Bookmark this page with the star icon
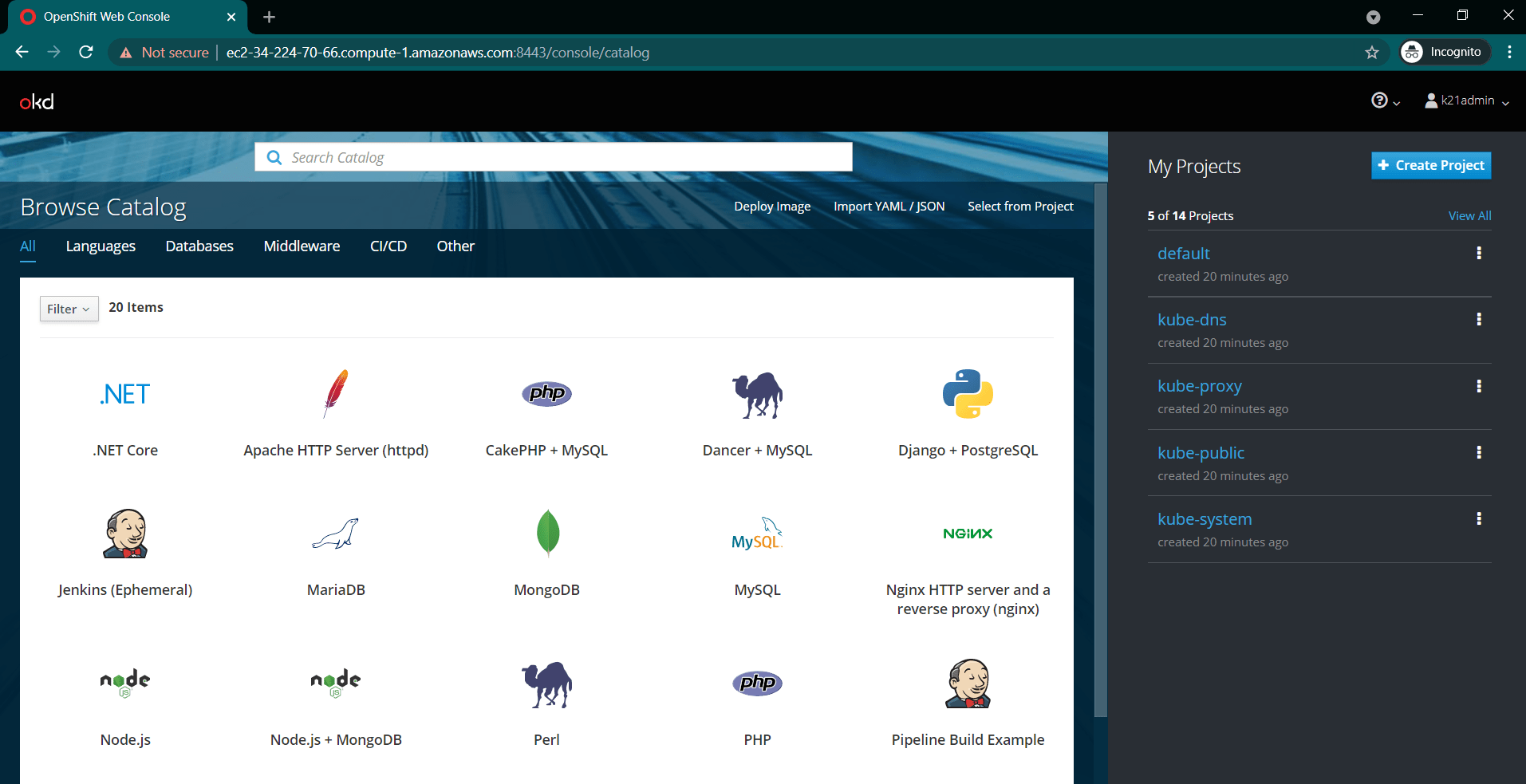This screenshot has height=784, width=1526. coord(1372,53)
